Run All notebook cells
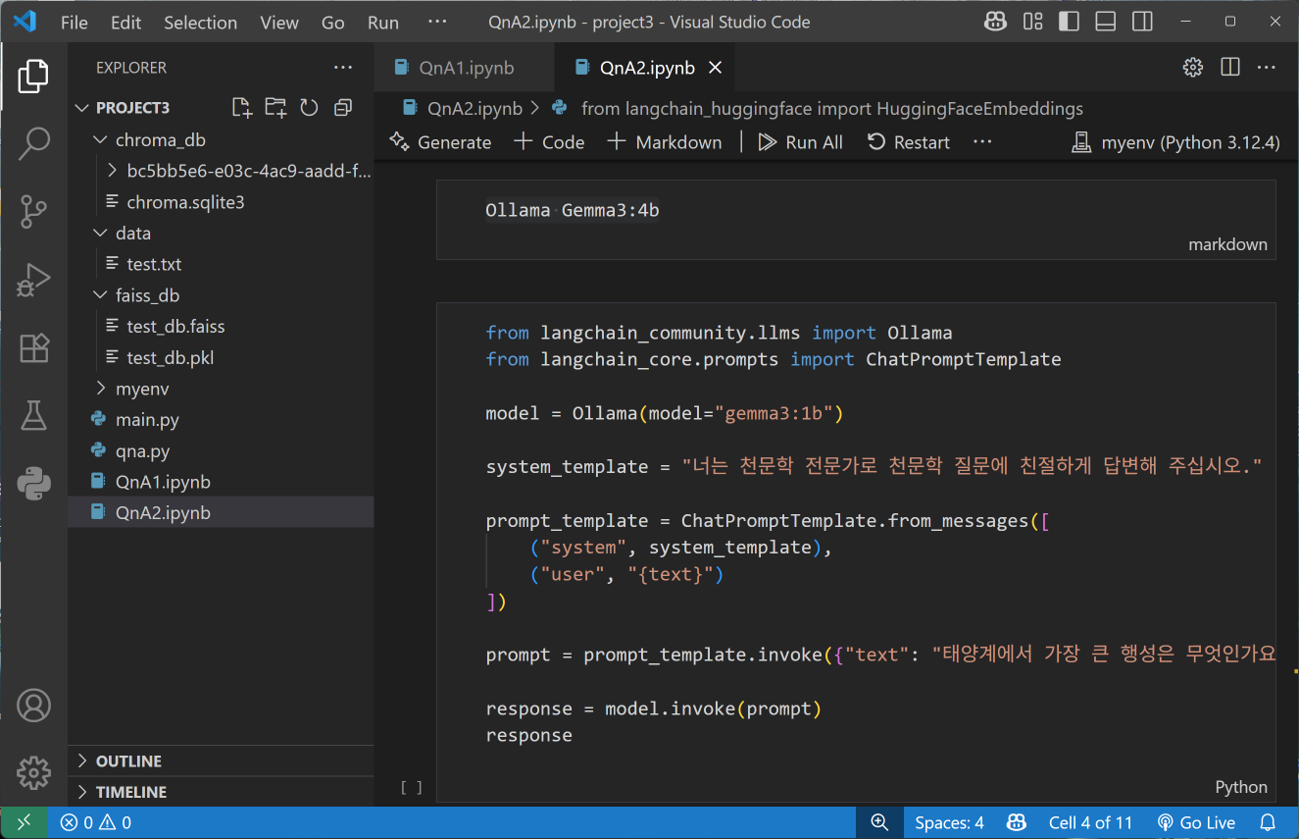The image size is (1299, 839). 800,142
